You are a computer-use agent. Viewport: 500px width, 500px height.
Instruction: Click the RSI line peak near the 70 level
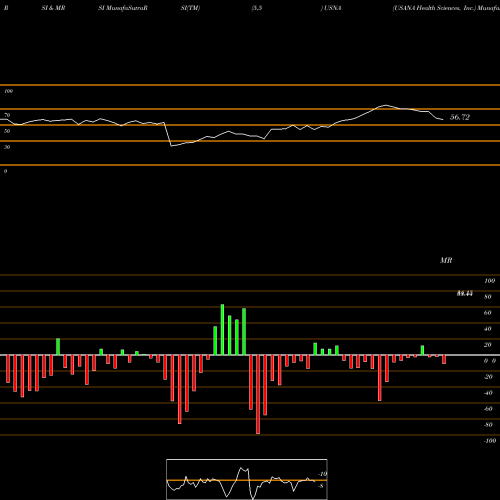385,105
